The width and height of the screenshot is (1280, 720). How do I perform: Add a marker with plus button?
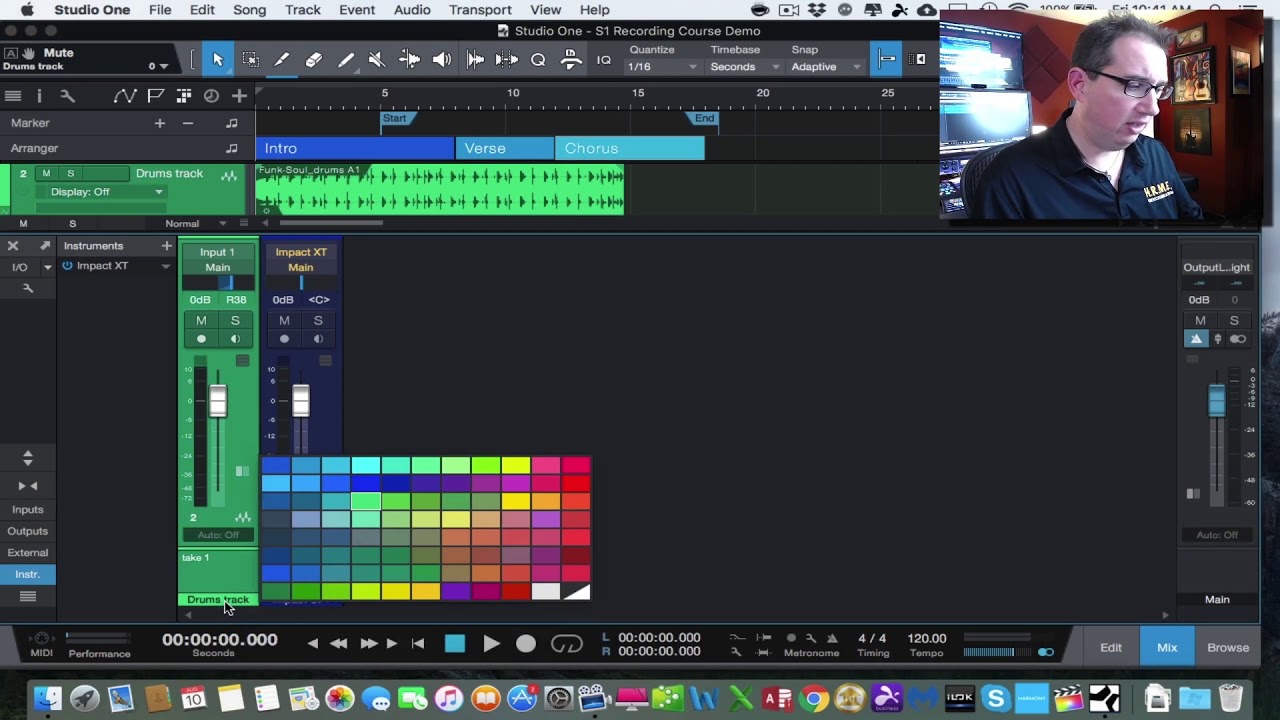(159, 123)
